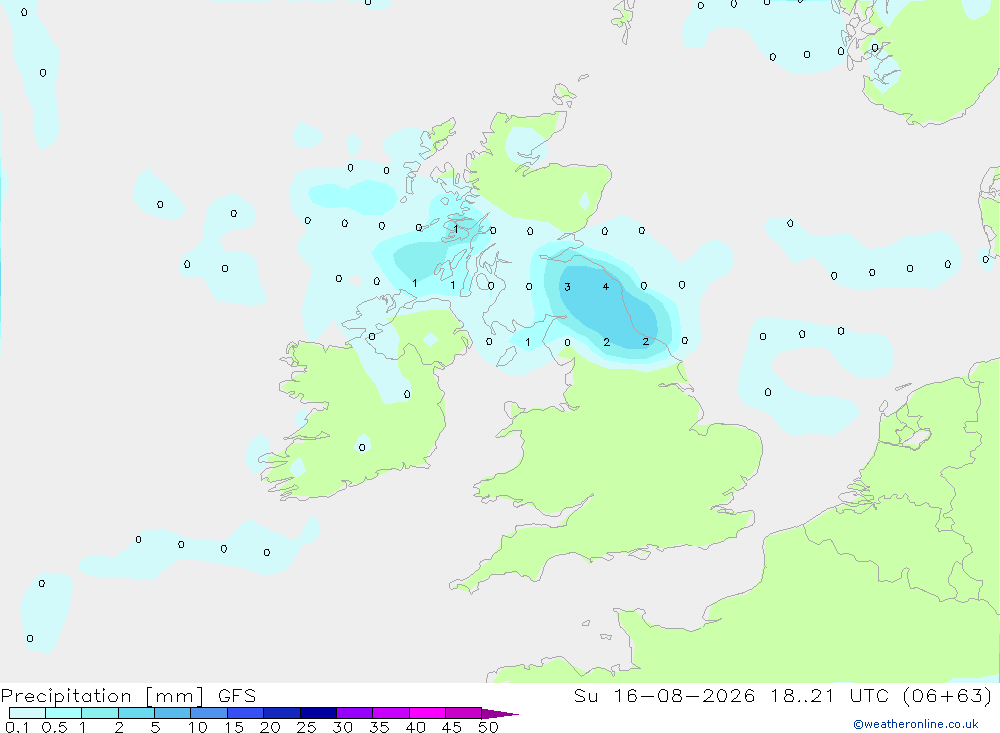
Task: Click the 'UTC' label in the footer
Action: 869,695
